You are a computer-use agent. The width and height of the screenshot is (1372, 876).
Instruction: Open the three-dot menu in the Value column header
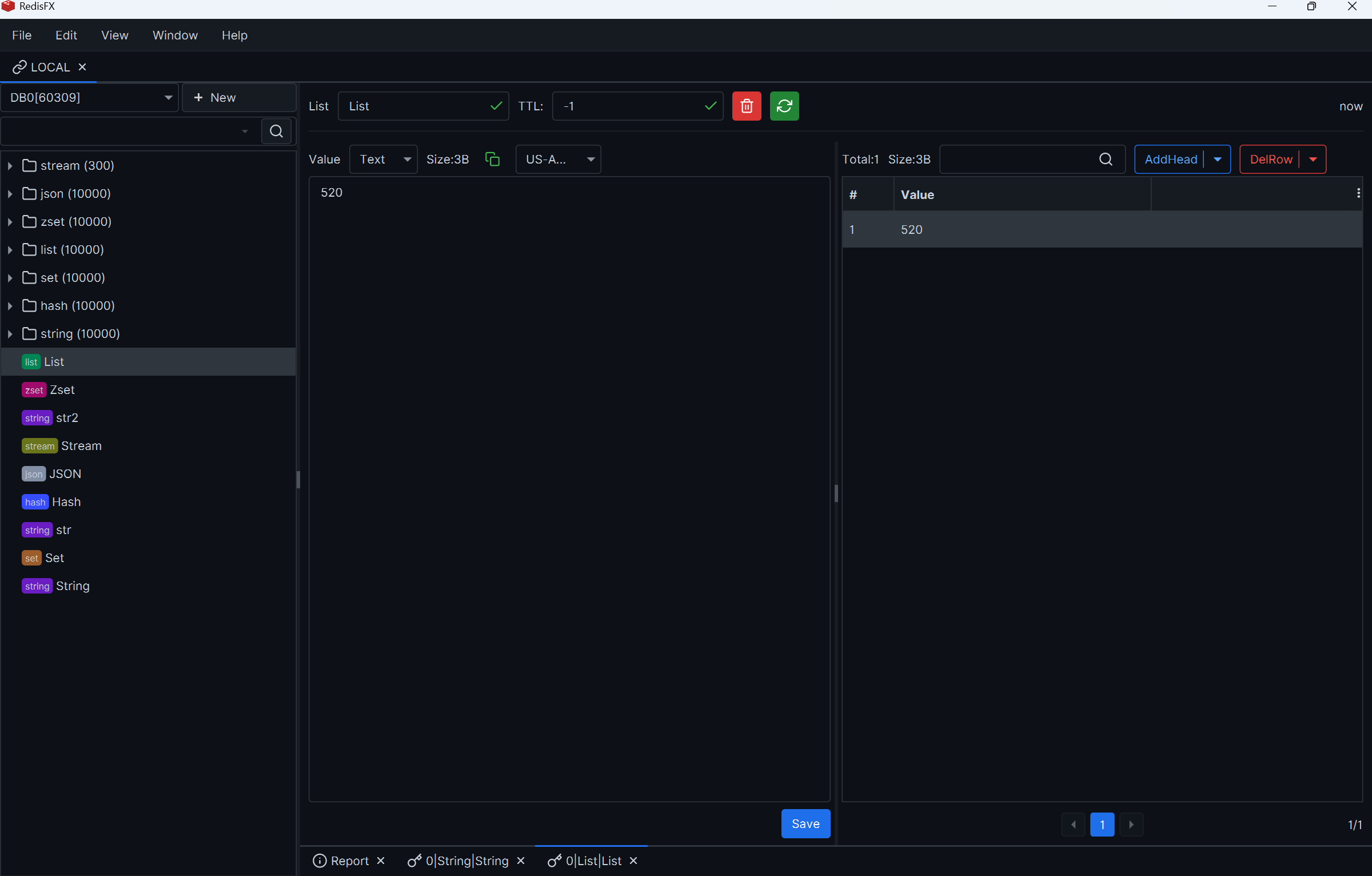pos(1358,193)
